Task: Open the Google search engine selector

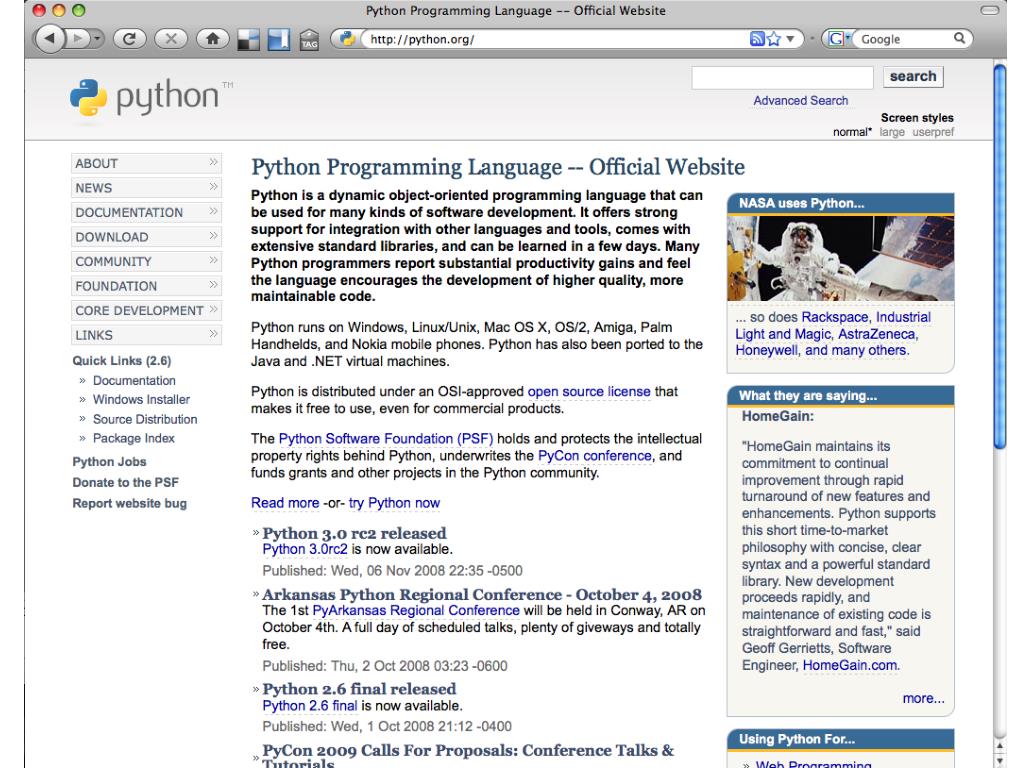Action: click(x=839, y=39)
